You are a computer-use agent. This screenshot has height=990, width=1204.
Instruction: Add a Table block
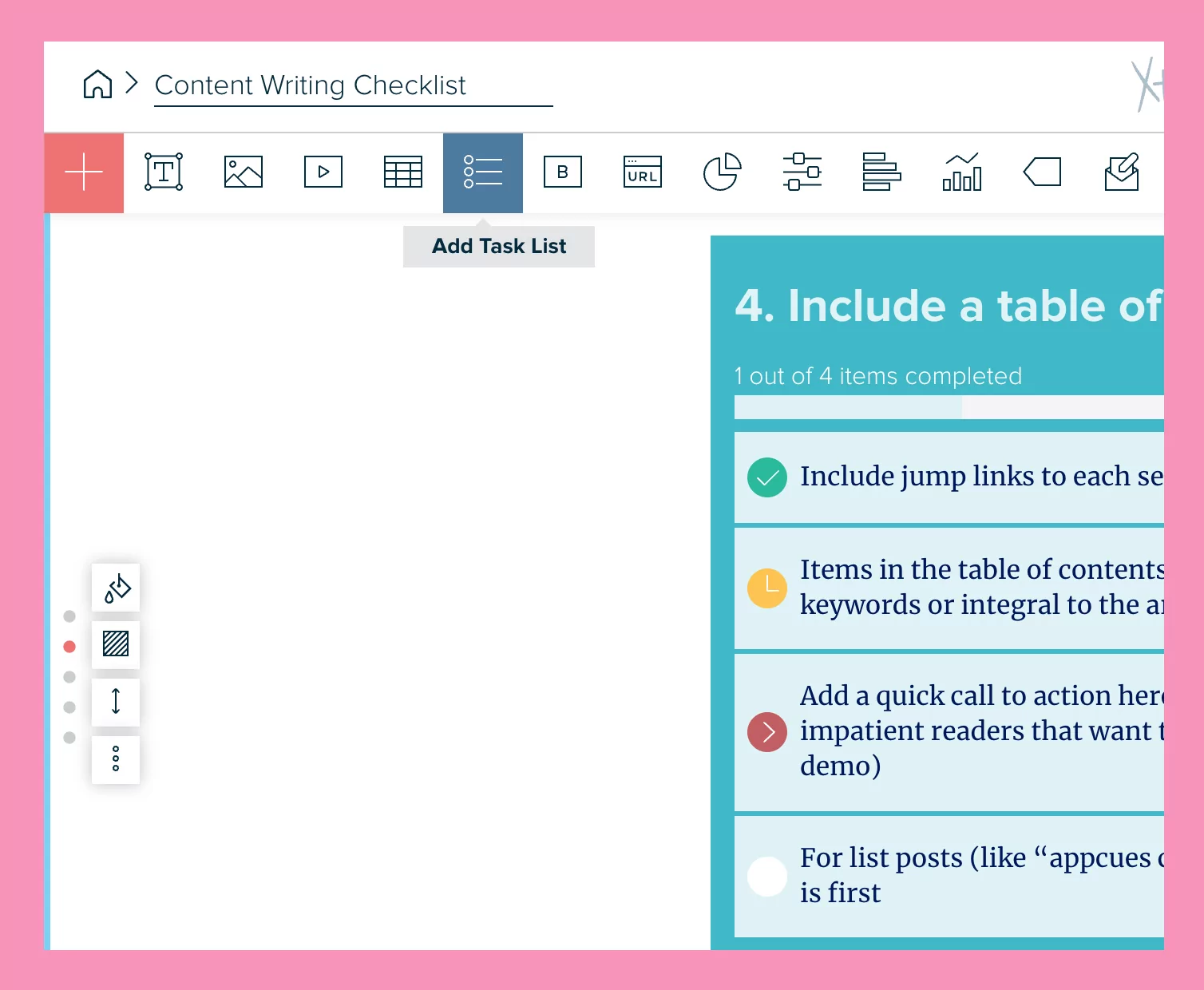point(402,172)
